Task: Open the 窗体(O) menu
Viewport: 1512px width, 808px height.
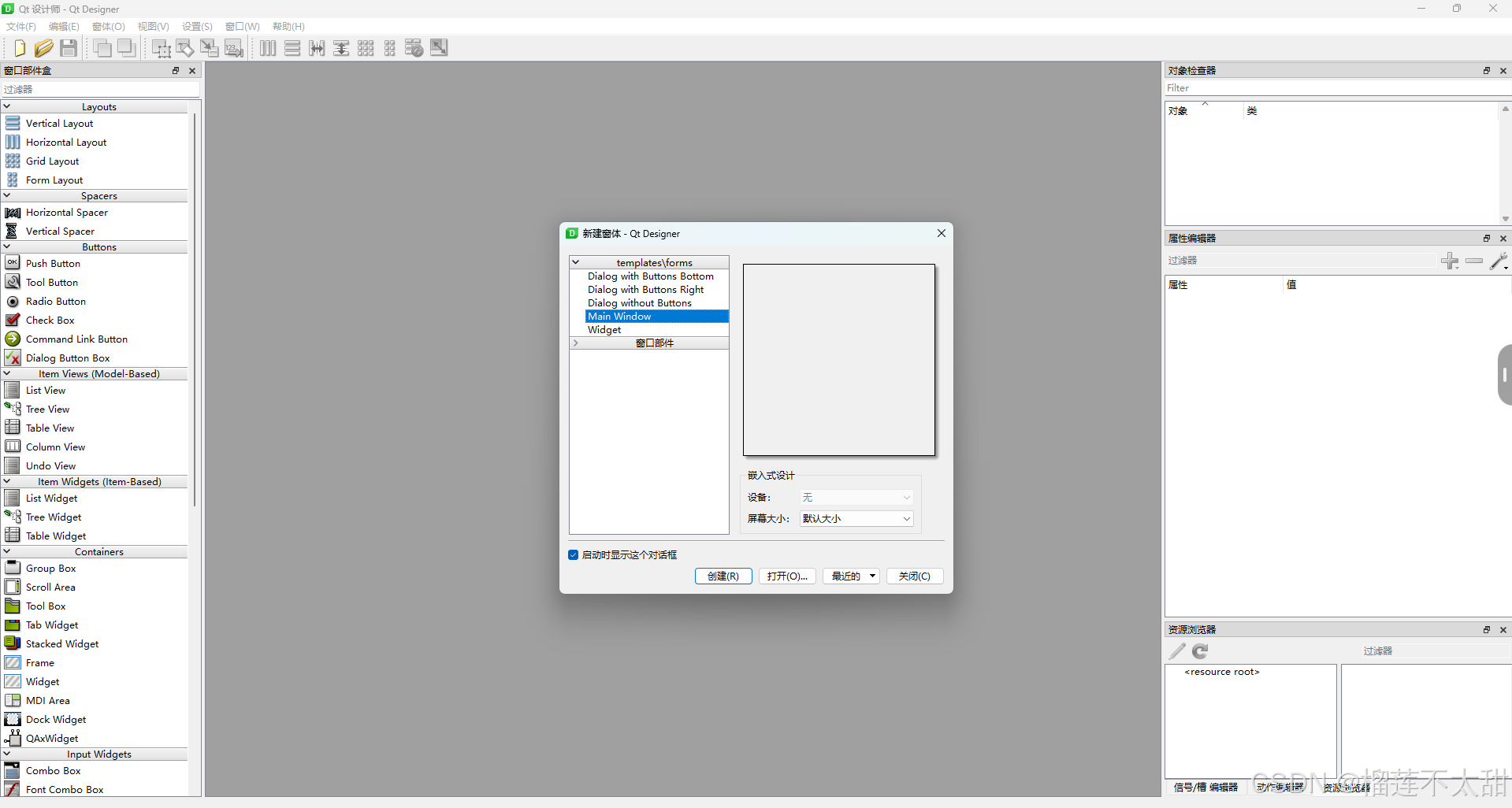Action: [109, 27]
